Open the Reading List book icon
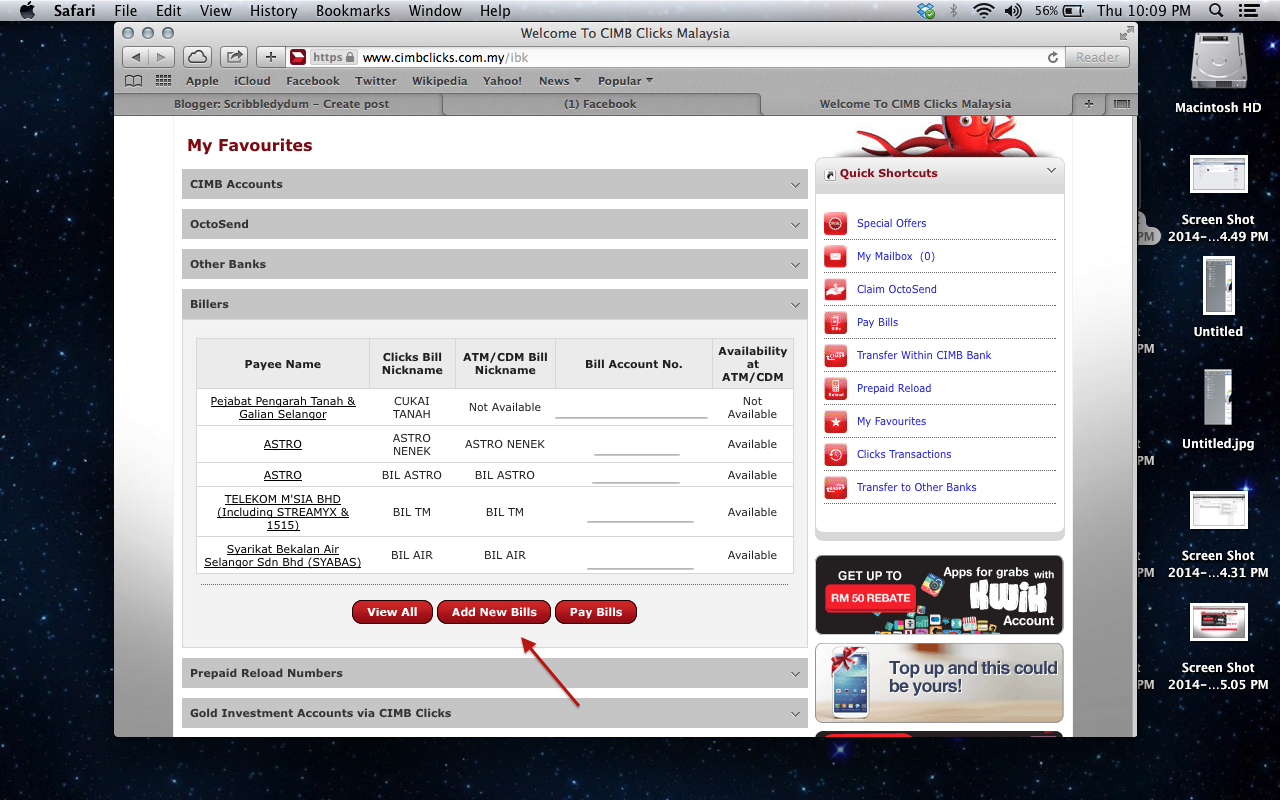Image resolution: width=1280 pixels, height=800 pixels. pos(133,81)
